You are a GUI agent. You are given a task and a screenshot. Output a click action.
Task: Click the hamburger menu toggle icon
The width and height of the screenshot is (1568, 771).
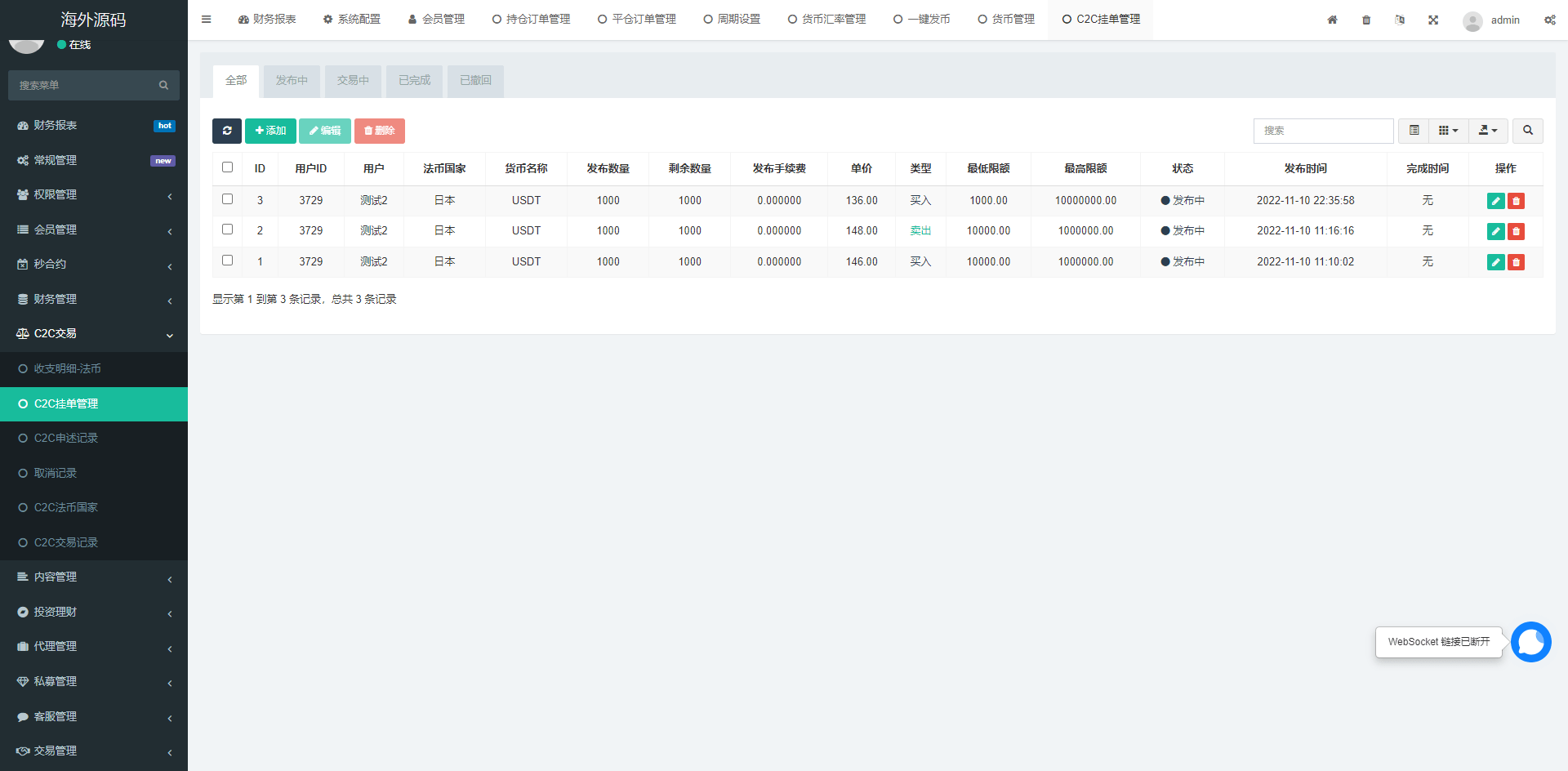[x=207, y=20]
